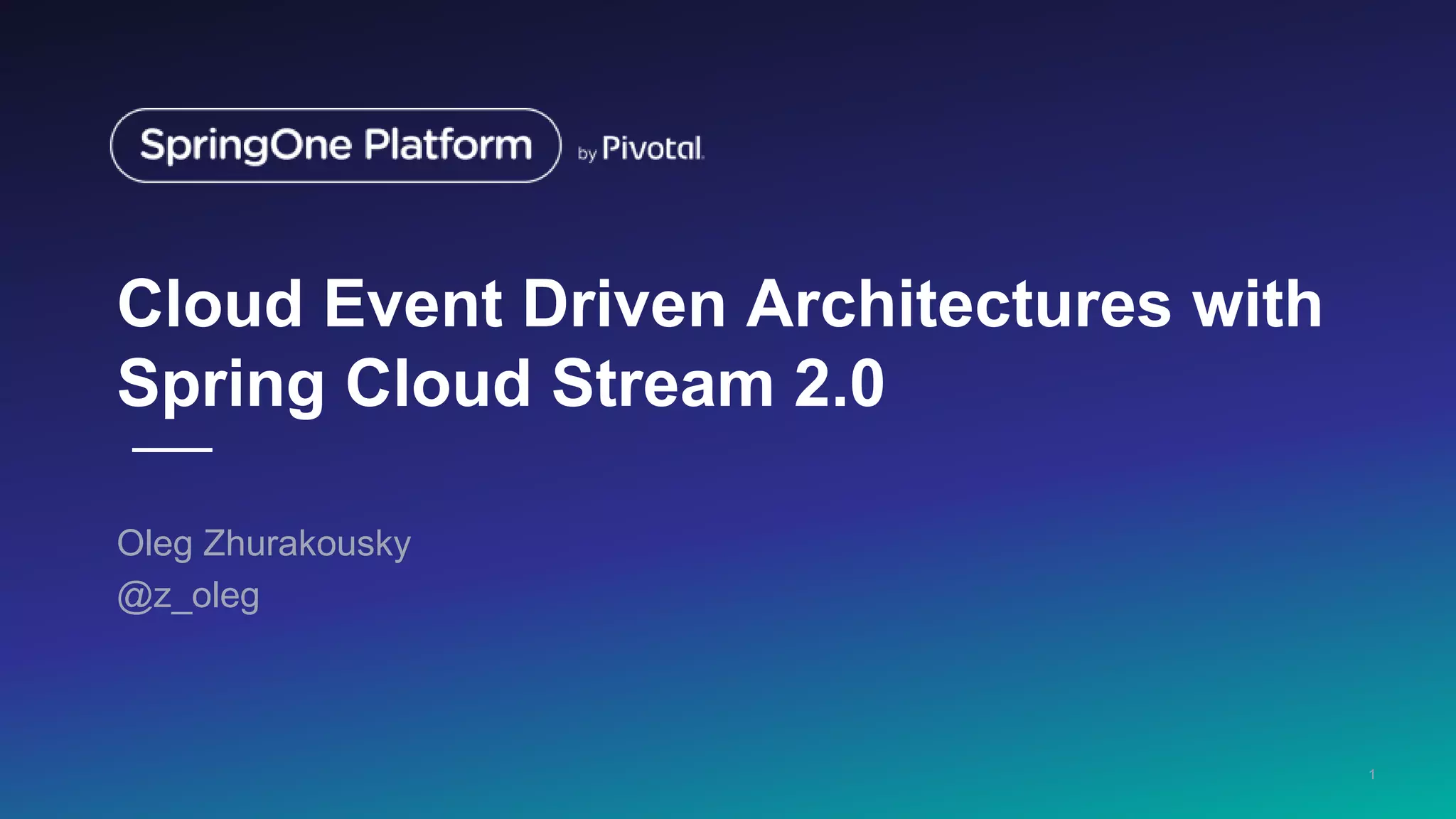Image resolution: width=1456 pixels, height=819 pixels.
Task: Click the '2.0' version number in the title
Action: [839, 383]
